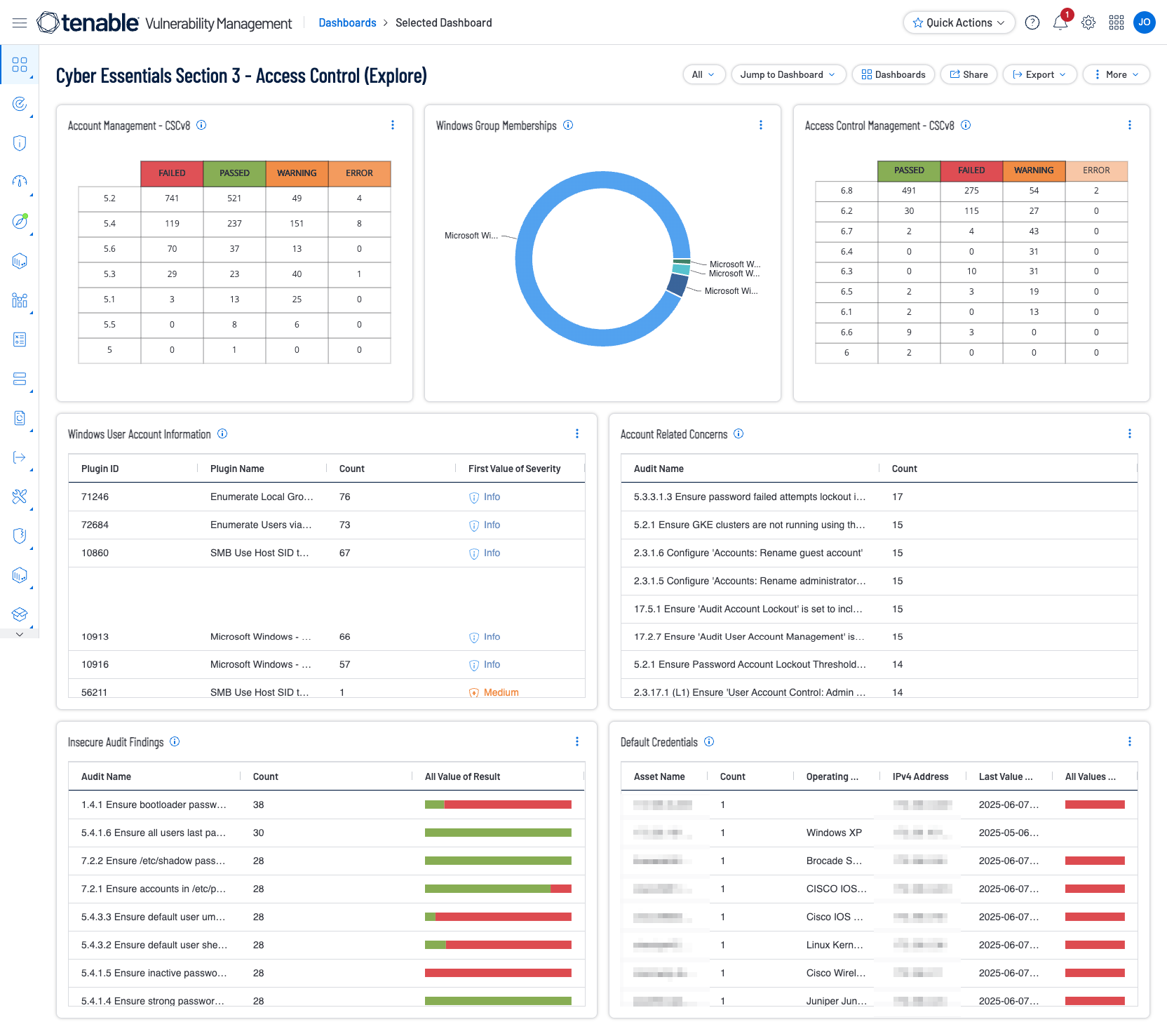Image resolution: width=1167 pixels, height=1036 pixels.
Task: Click info icon next to Windows Group Memberships
Action: (568, 126)
